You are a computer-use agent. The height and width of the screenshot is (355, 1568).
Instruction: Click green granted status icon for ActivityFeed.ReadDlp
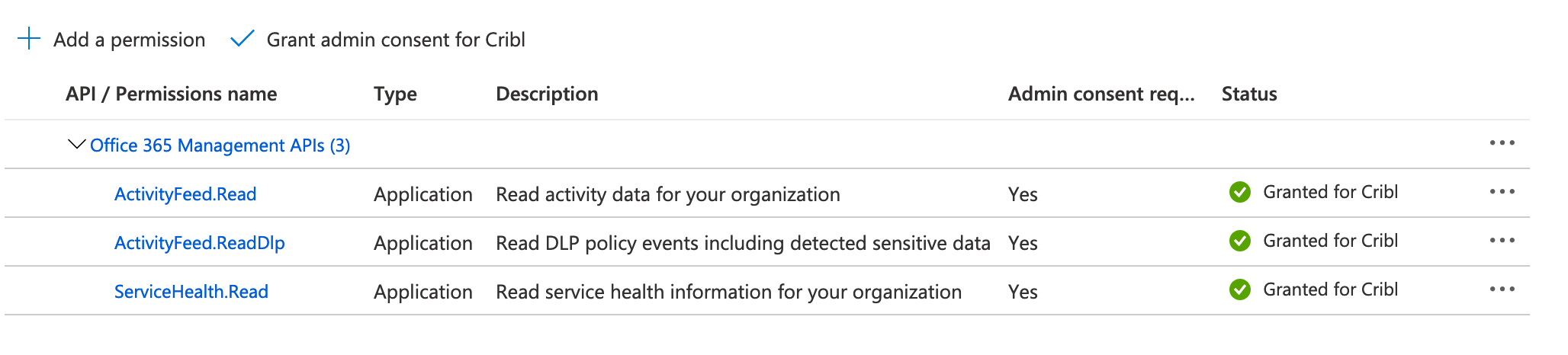pos(1240,241)
